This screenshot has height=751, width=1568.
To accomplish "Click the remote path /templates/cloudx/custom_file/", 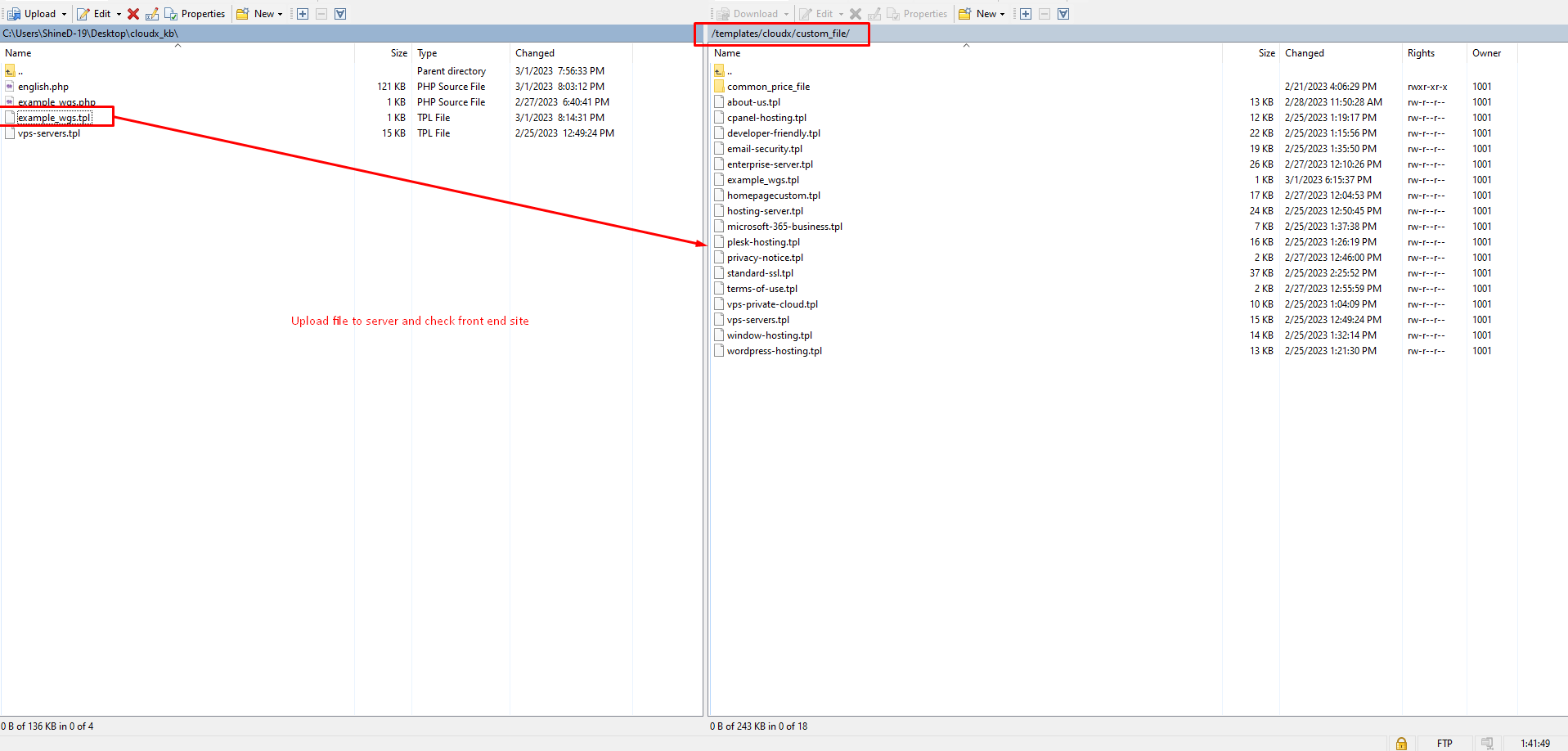I will [780, 34].
